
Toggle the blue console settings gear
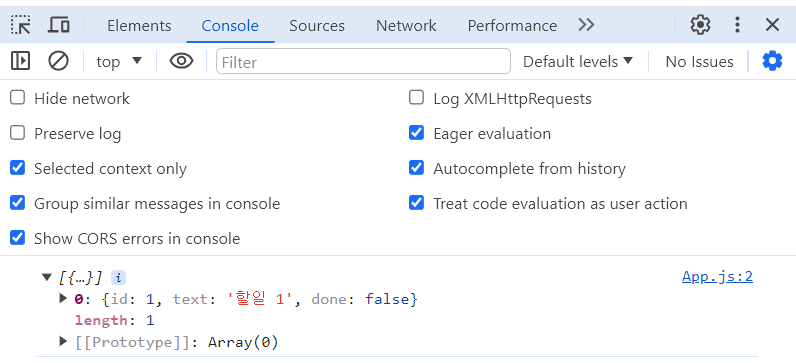[x=772, y=61]
